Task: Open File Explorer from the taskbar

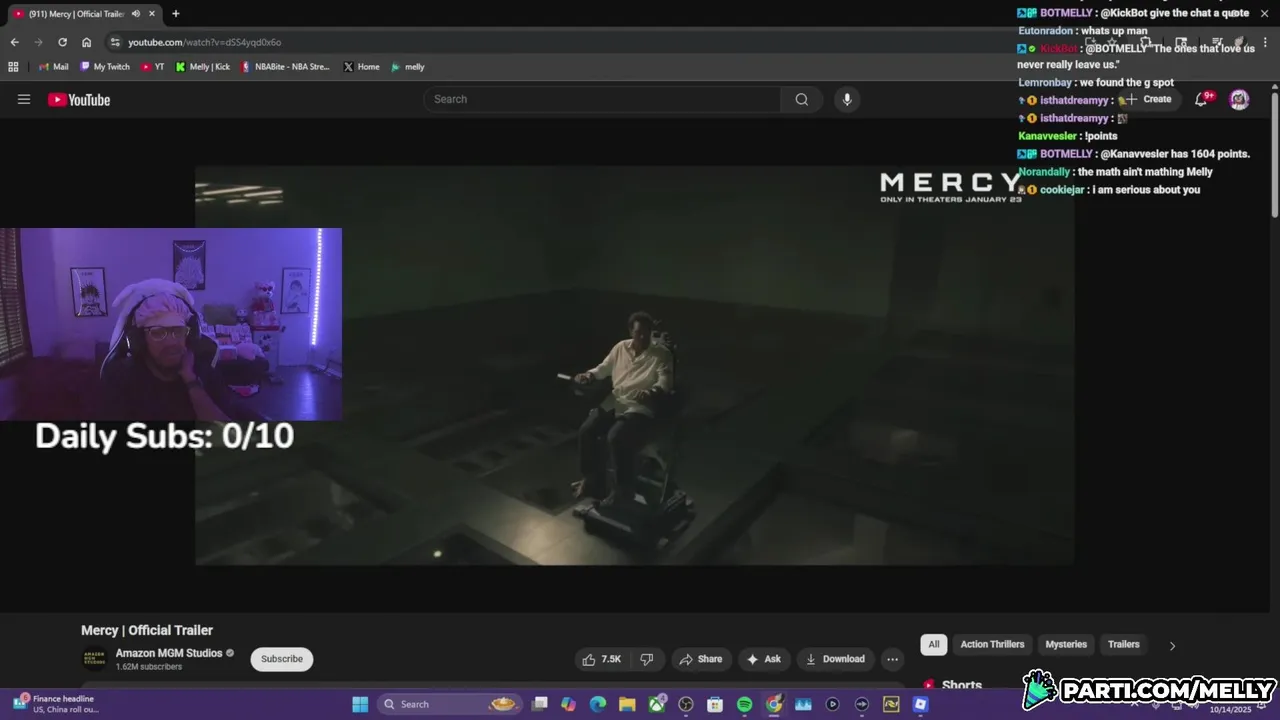Action: click(627, 704)
